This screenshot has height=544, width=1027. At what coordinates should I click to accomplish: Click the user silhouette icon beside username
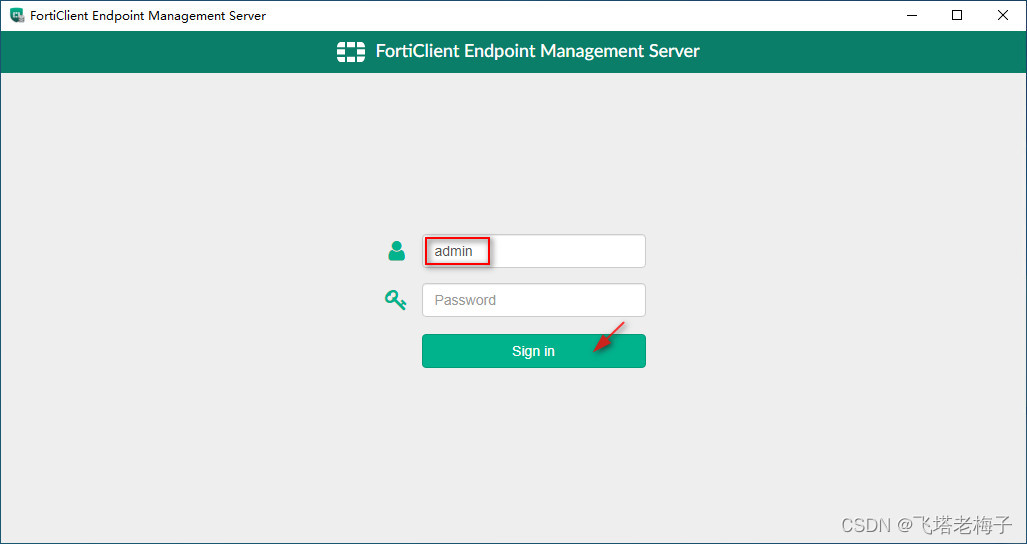coord(396,251)
